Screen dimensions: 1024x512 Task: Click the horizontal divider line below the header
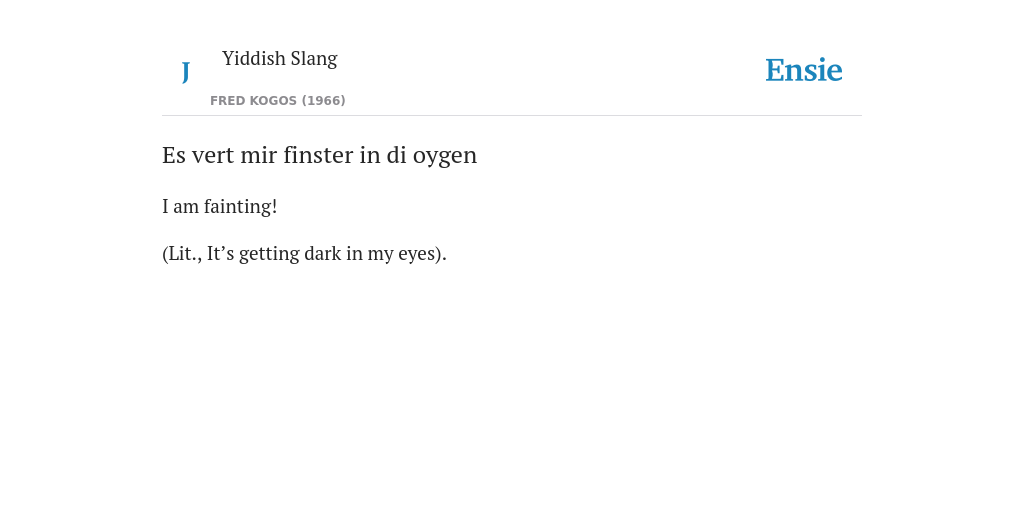pyautogui.click(x=512, y=116)
